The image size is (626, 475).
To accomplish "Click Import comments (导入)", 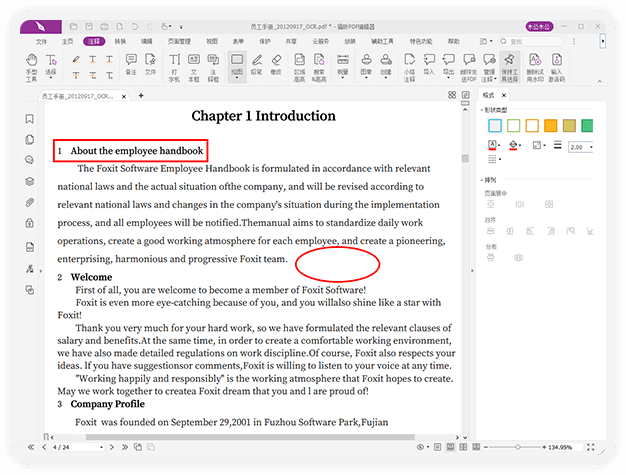I will point(429,65).
